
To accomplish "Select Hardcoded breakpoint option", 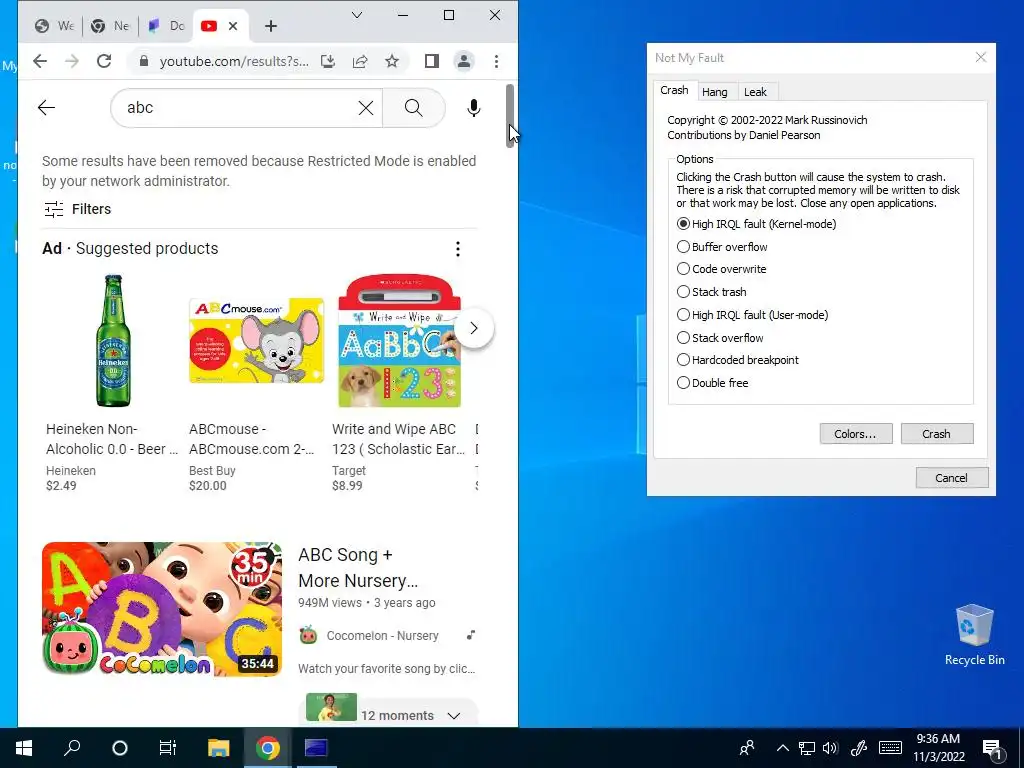I will [737, 360].
